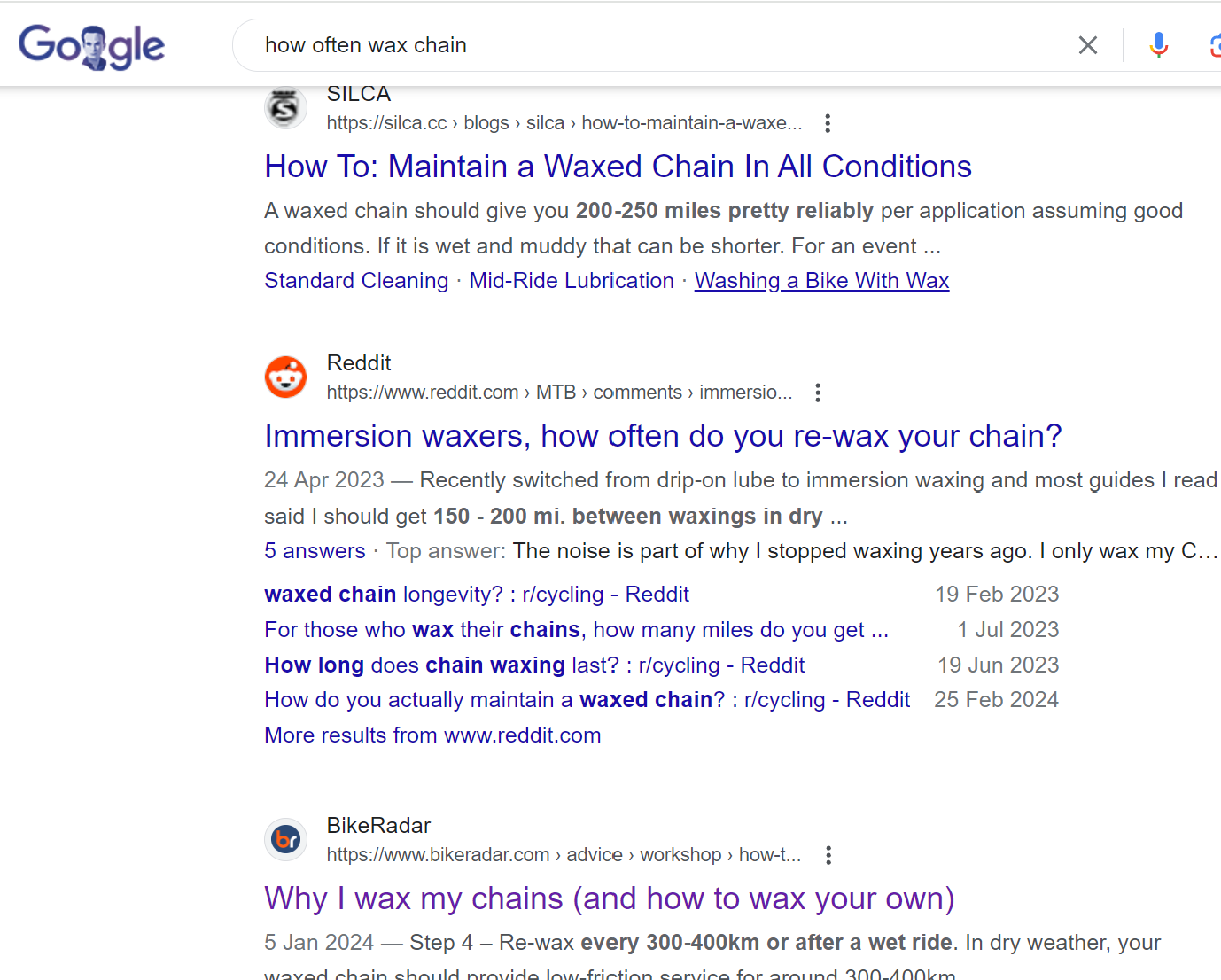1221x980 pixels.
Task: Click the BikeRadar site favicon
Action: point(285,840)
